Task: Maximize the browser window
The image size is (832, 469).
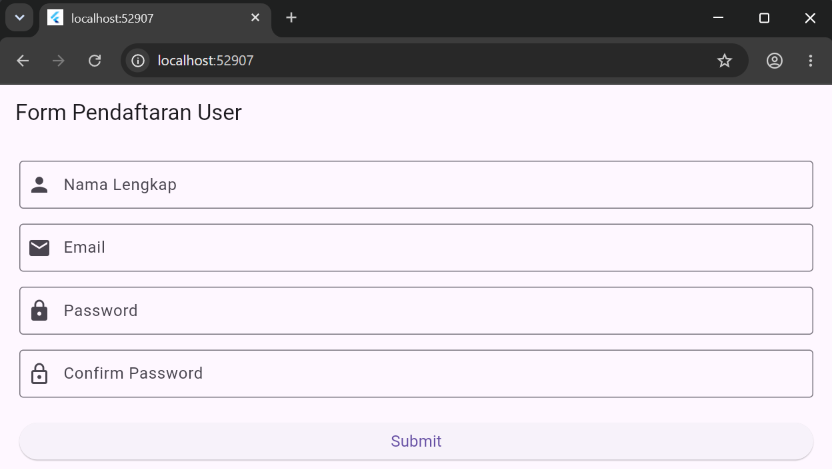Action: (x=764, y=18)
